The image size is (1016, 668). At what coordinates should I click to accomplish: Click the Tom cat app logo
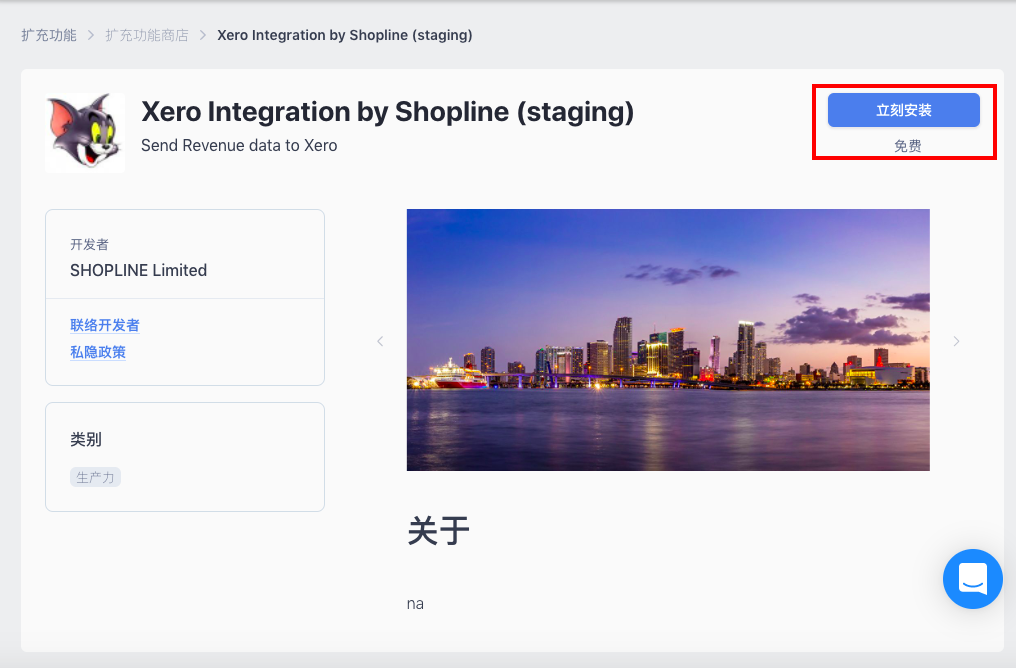click(x=85, y=133)
